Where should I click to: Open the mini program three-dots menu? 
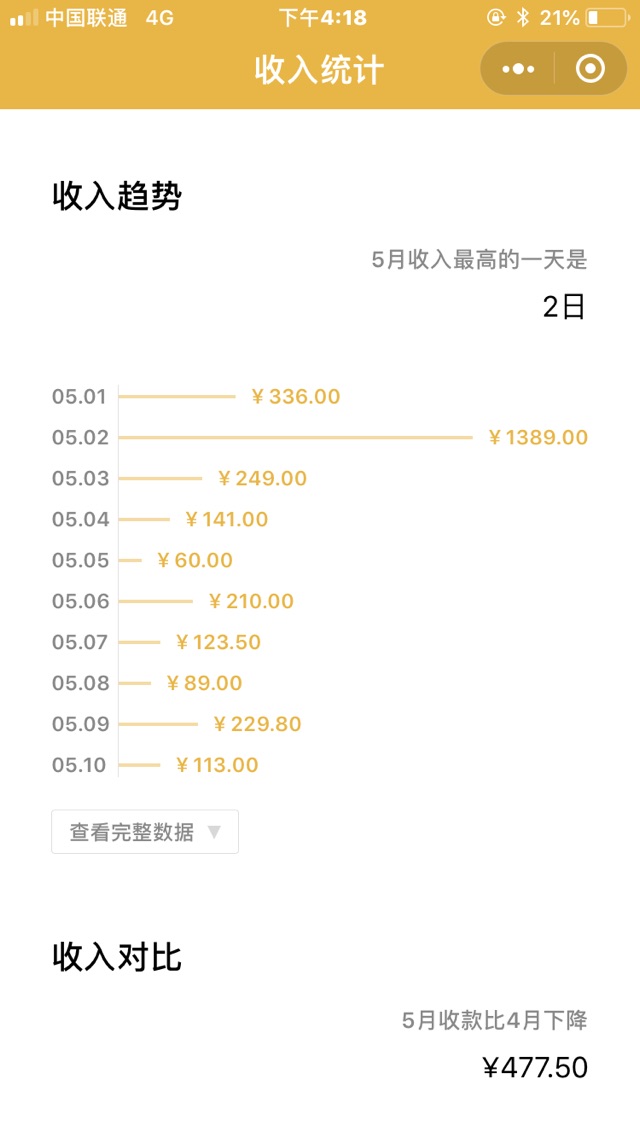pyautogui.click(x=518, y=69)
